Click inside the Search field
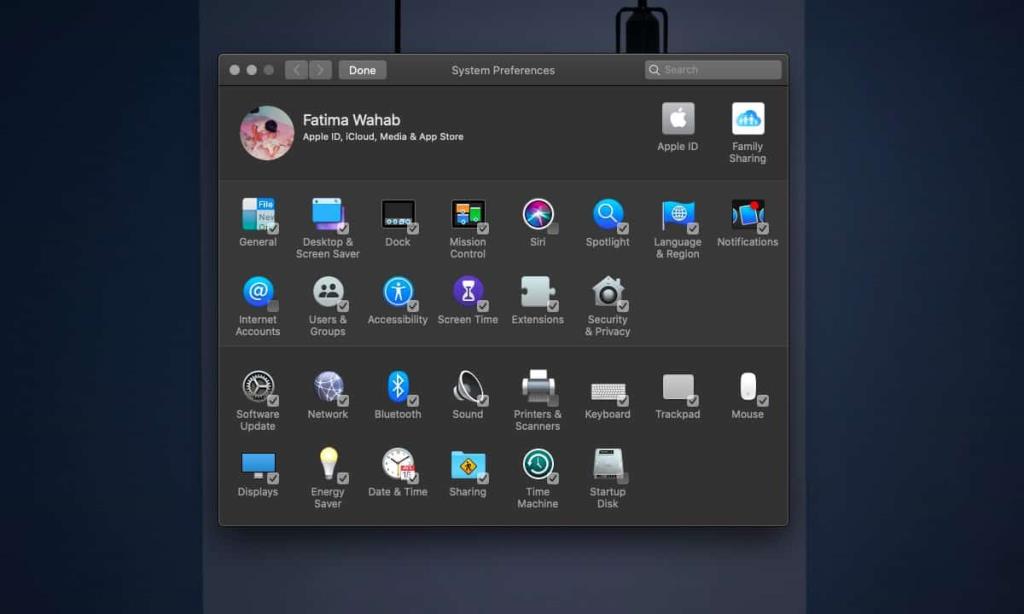 [712, 69]
